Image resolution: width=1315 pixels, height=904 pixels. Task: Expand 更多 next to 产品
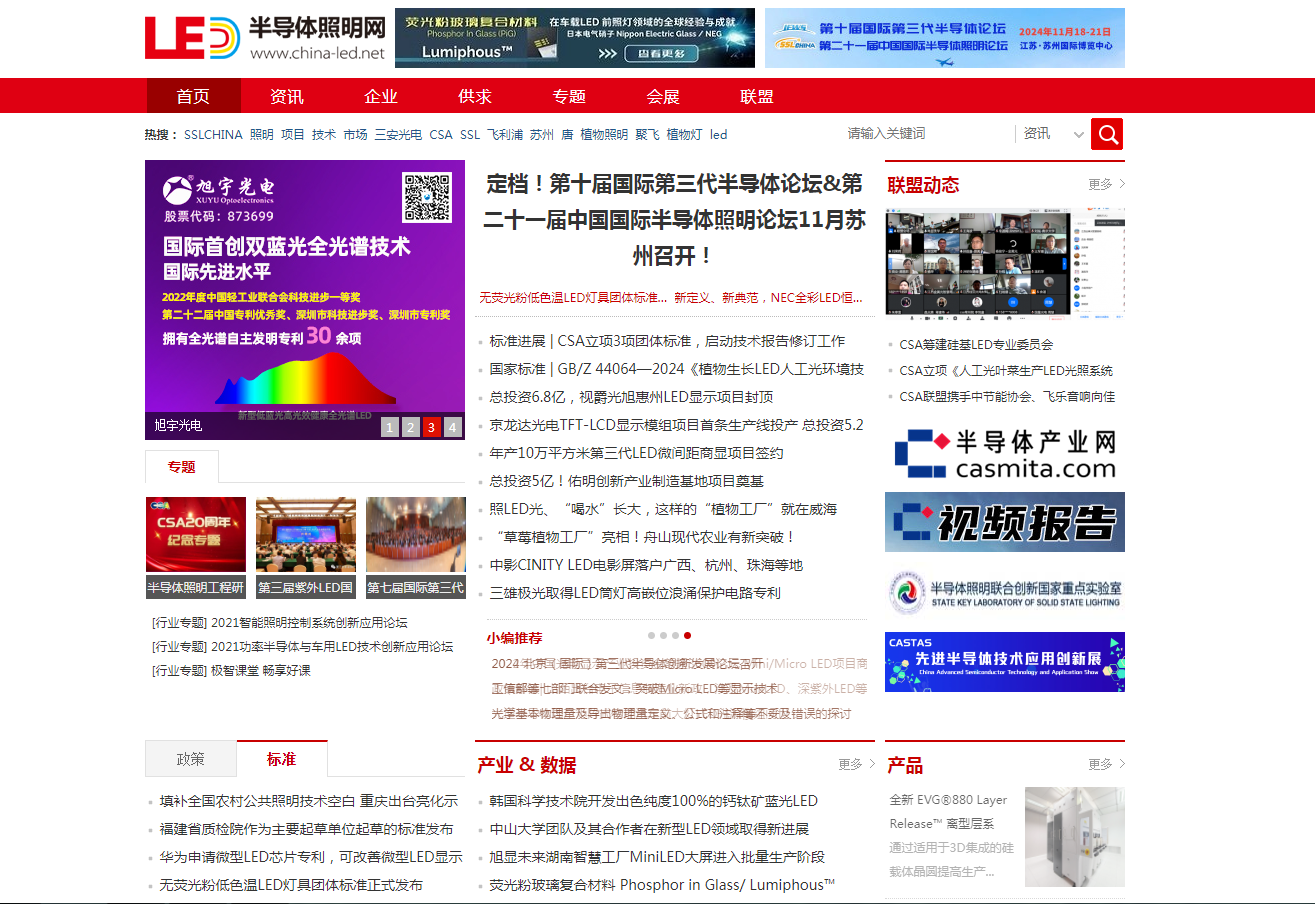coord(1106,764)
